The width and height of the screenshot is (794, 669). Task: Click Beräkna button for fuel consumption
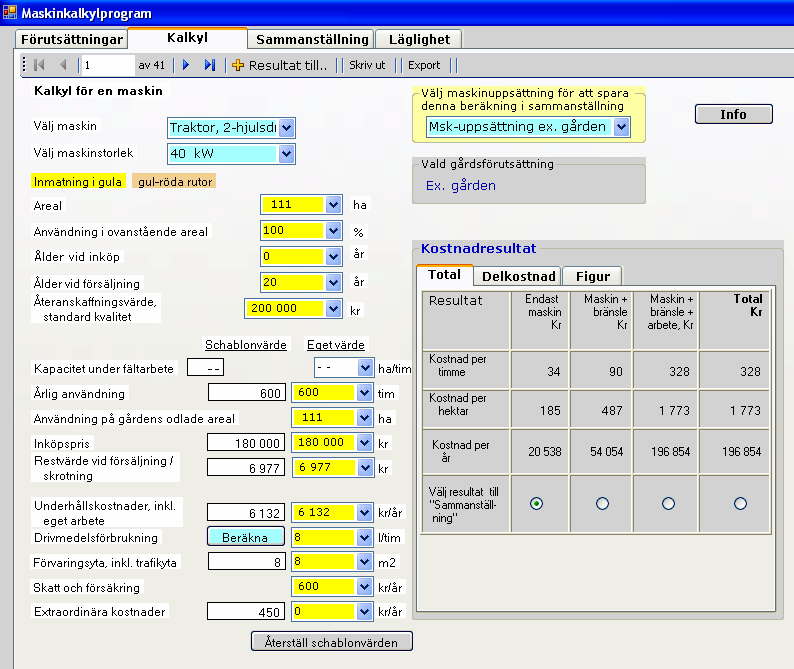click(x=246, y=537)
